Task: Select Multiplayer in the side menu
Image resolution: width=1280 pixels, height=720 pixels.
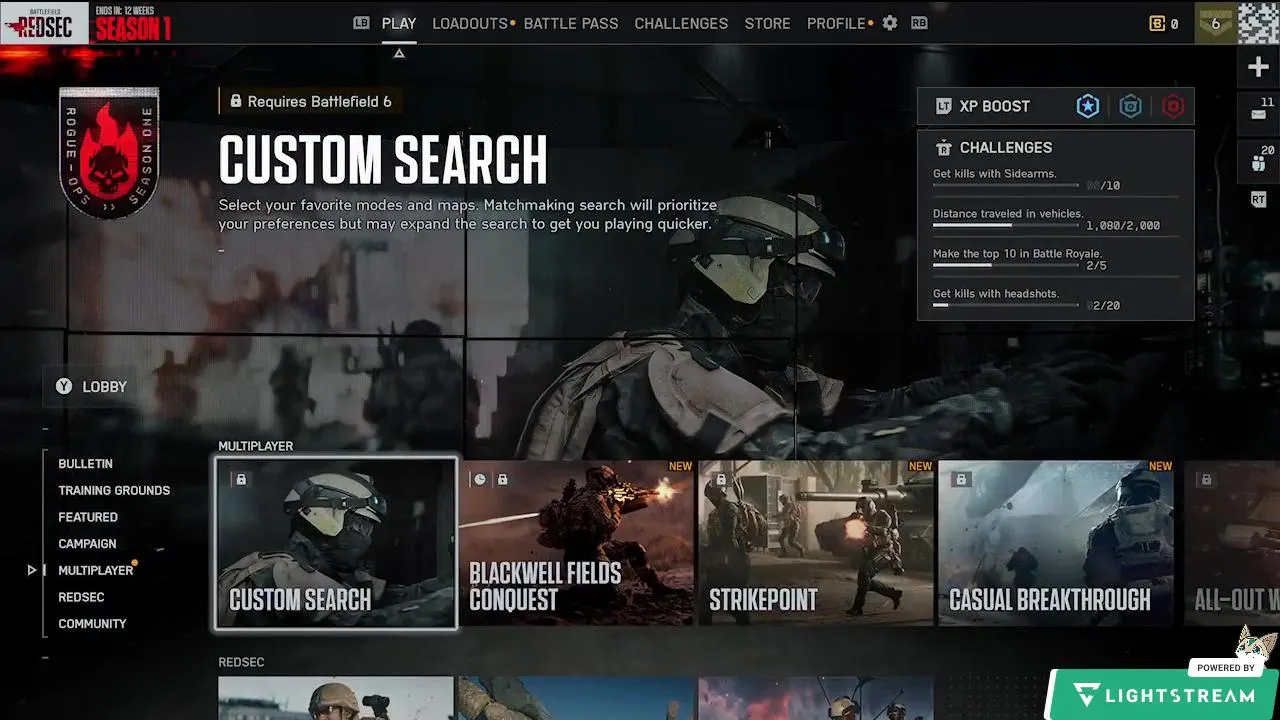Action: point(96,570)
